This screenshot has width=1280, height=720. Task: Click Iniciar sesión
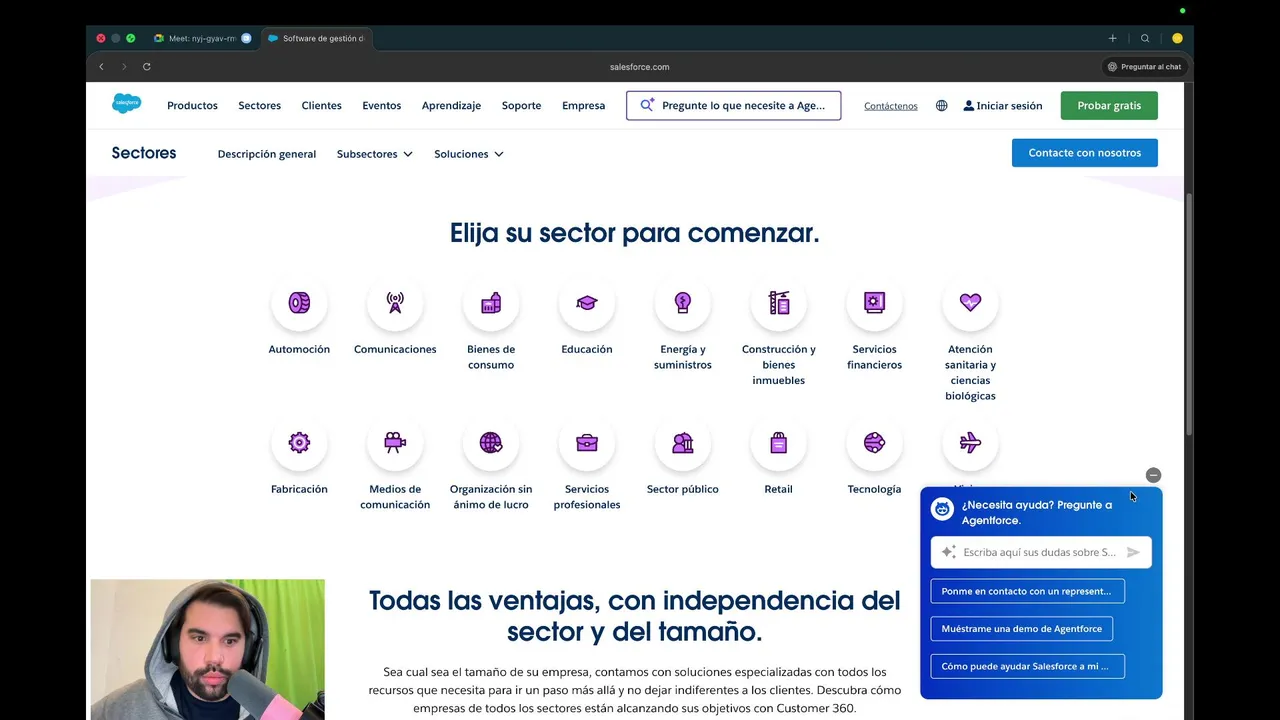[1002, 105]
